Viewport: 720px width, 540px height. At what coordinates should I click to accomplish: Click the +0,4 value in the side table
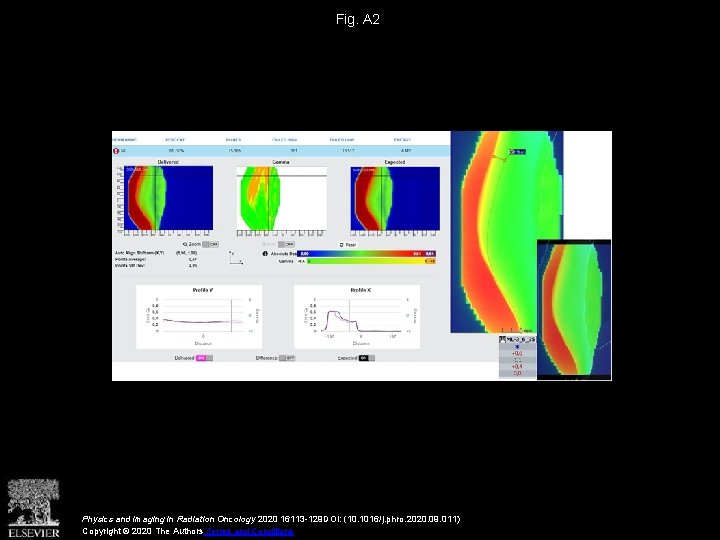517,367
